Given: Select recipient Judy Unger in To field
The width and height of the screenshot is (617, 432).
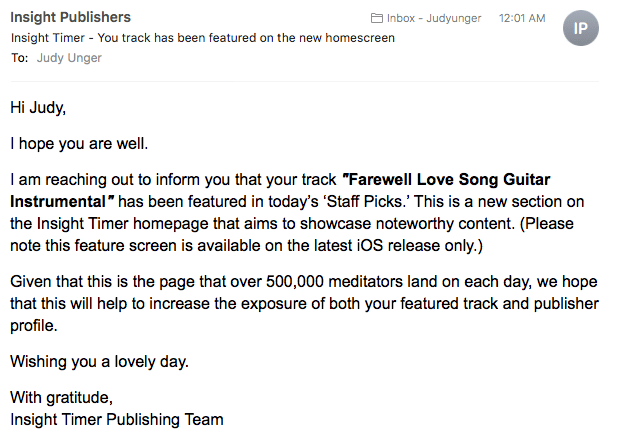Looking at the screenshot, I should [69, 58].
